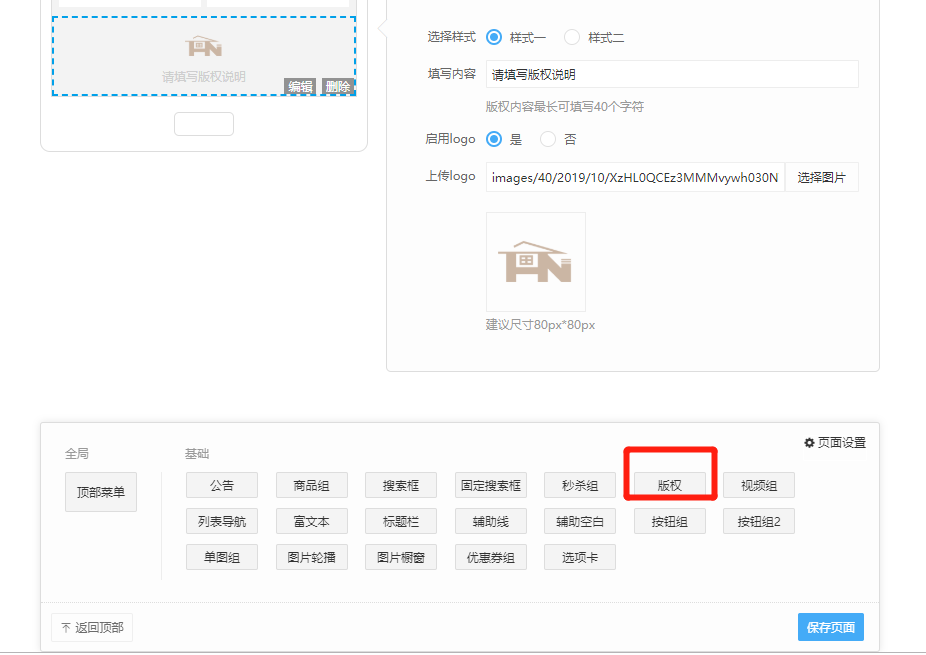Add 辅助线 component
This screenshot has width=926, height=655.
pyautogui.click(x=491, y=522)
